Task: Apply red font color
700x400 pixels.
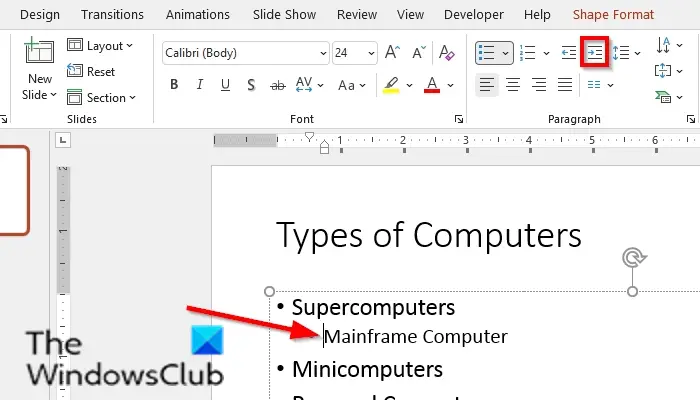Action: point(432,84)
